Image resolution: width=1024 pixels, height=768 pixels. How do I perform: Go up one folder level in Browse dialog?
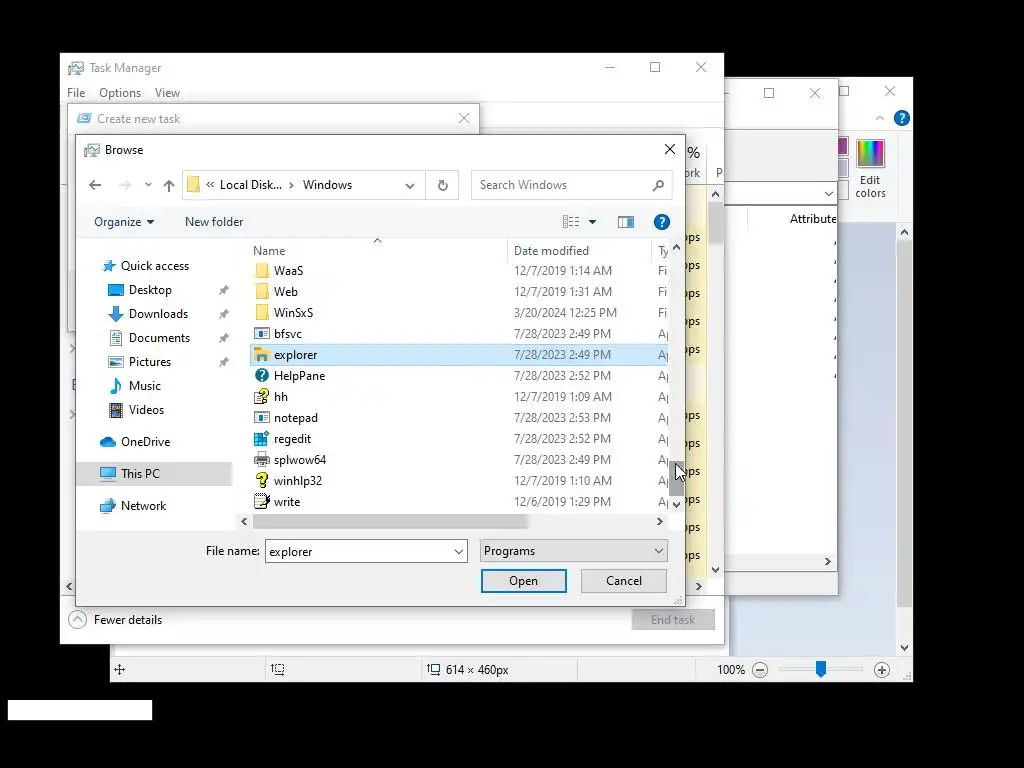coord(168,185)
